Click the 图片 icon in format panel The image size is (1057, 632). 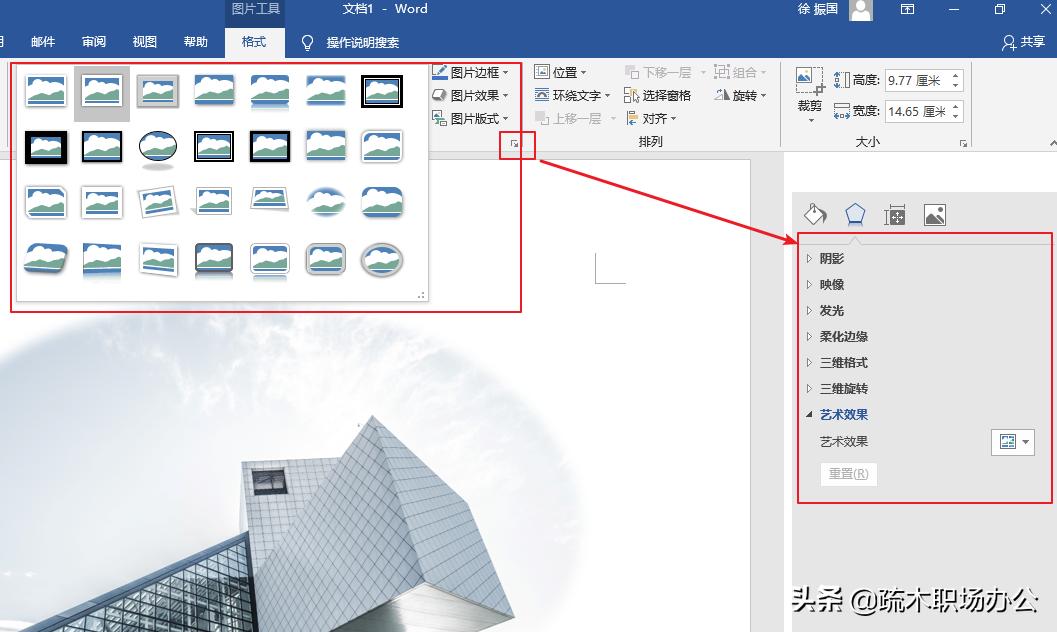tap(934, 213)
